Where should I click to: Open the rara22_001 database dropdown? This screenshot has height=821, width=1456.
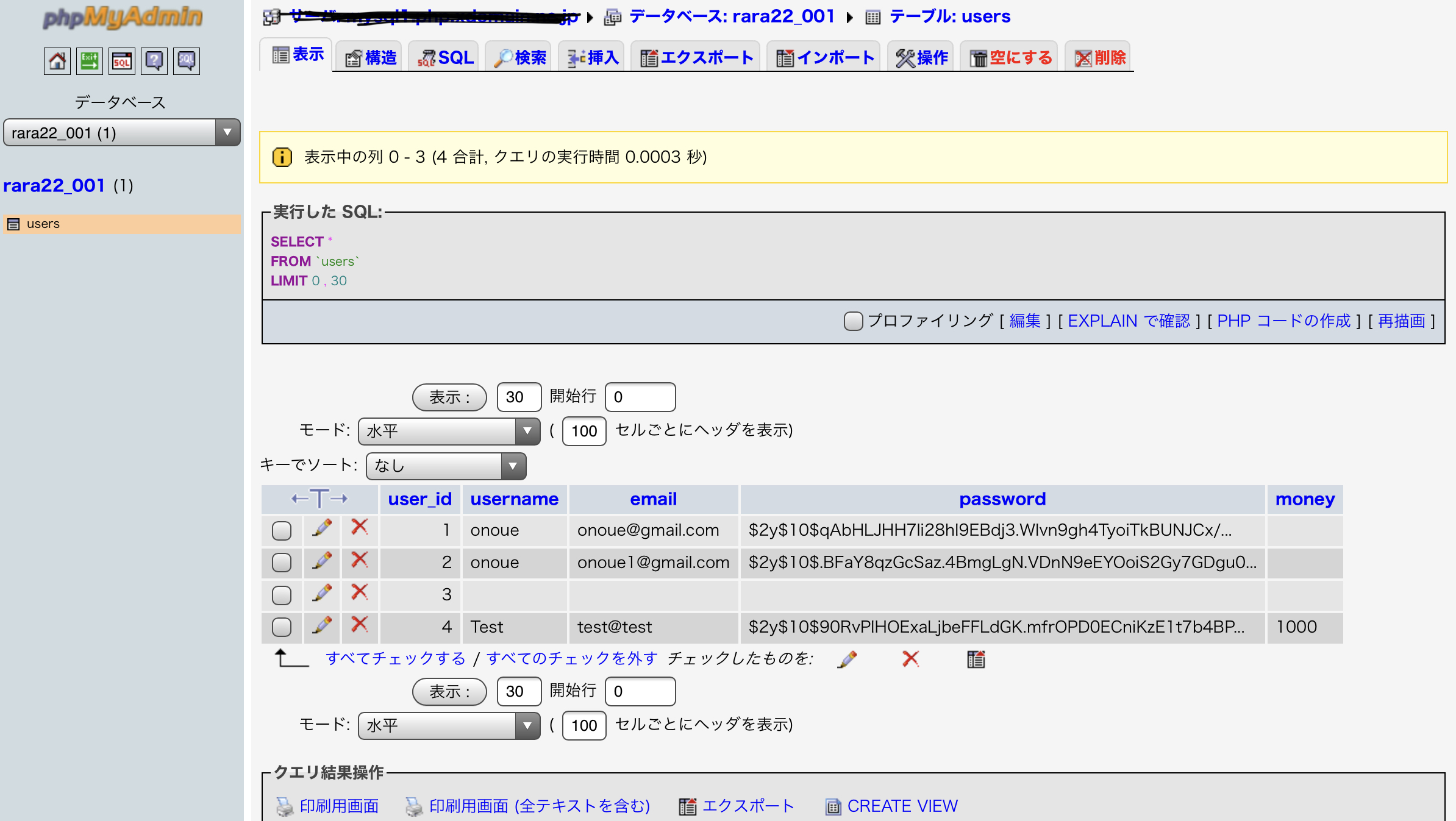(122, 133)
